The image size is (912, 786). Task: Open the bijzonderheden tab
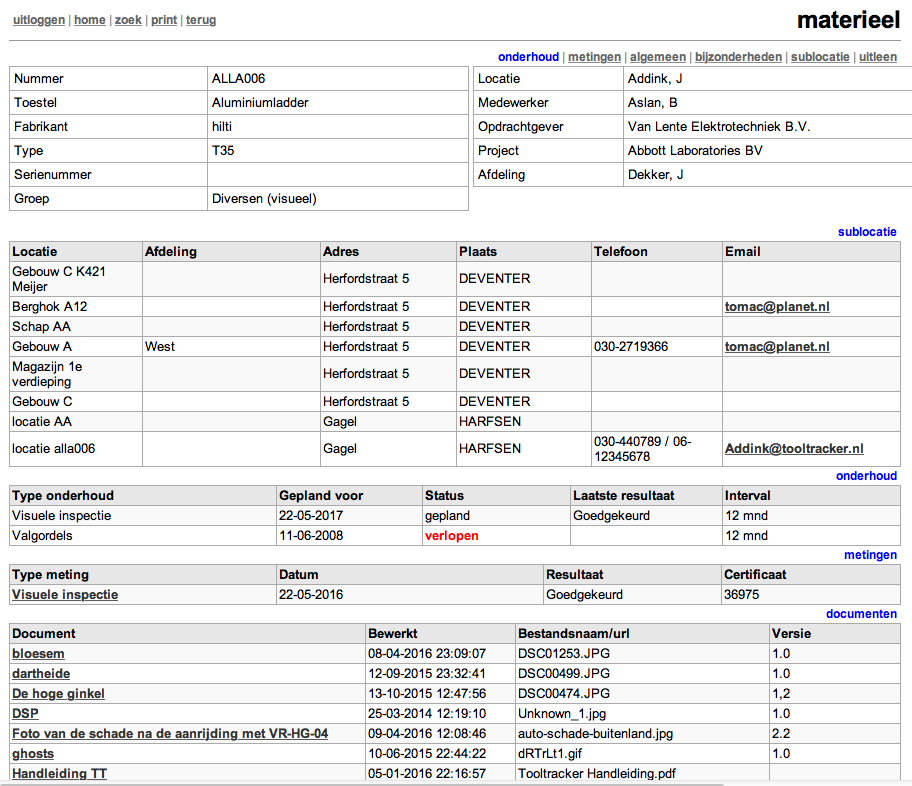click(738, 57)
